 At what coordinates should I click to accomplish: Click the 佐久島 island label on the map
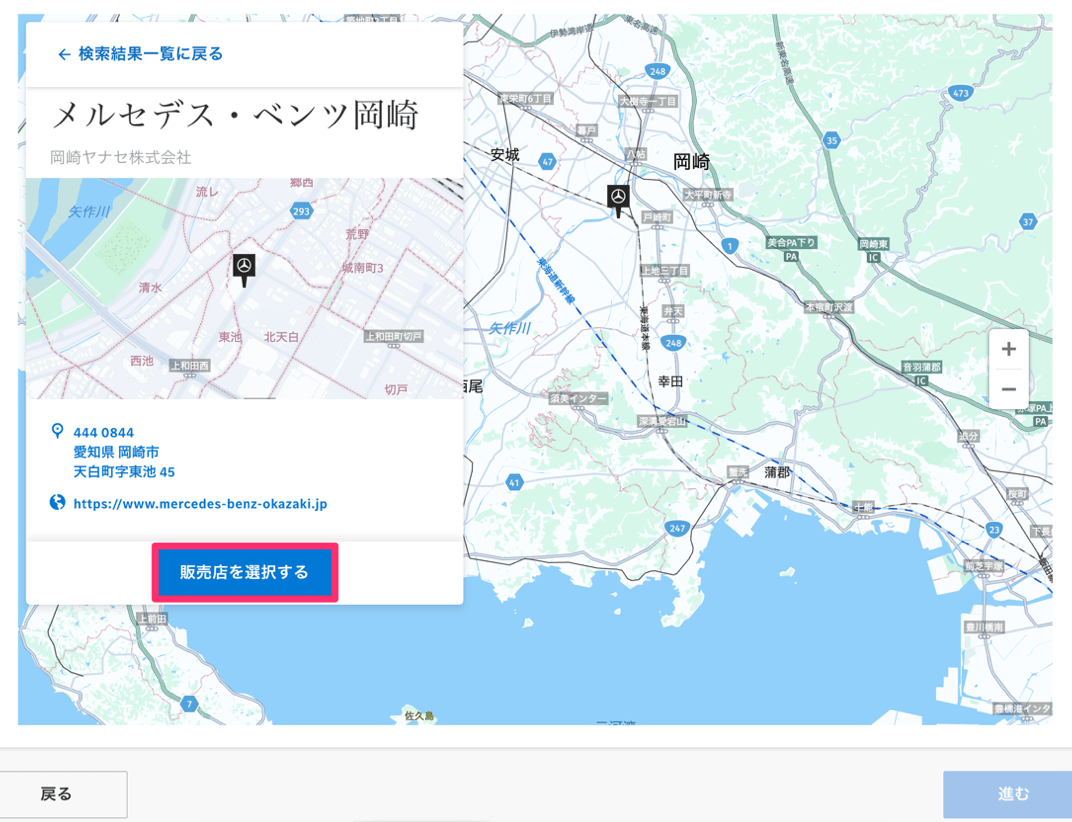coord(419,715)
